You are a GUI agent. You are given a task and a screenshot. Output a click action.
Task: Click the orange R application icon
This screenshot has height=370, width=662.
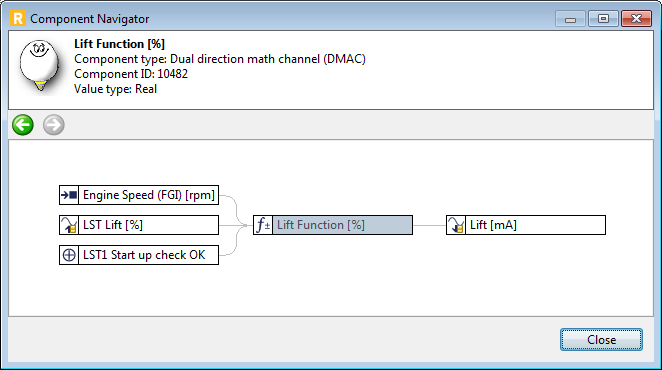click(x=18, y=19)
